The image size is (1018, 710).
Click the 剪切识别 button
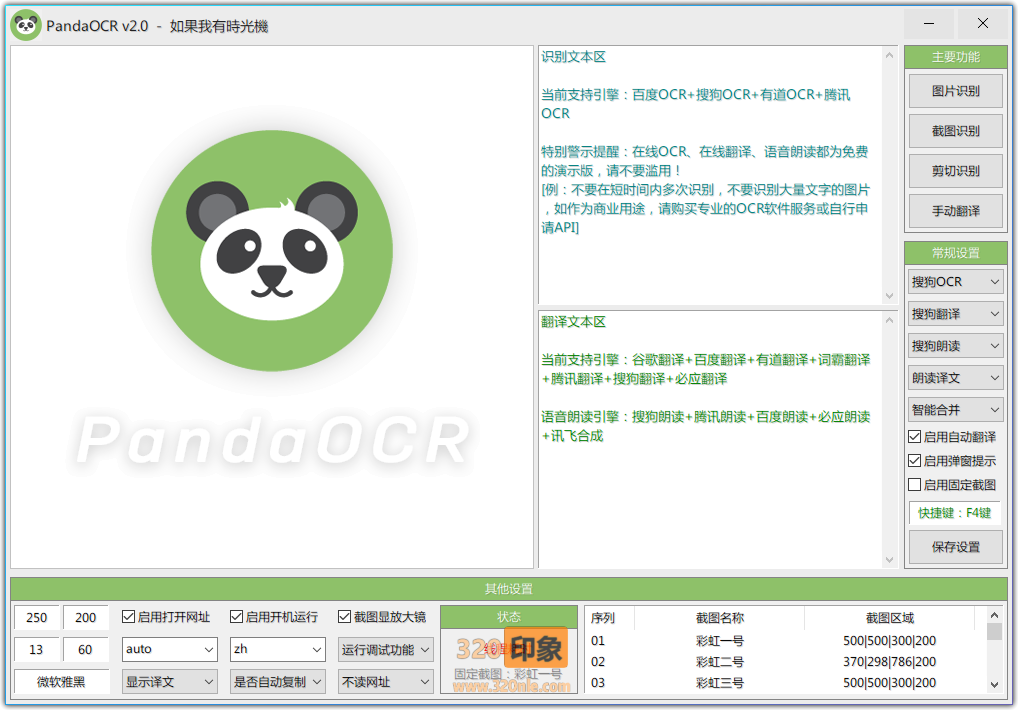tap(955, 171)
